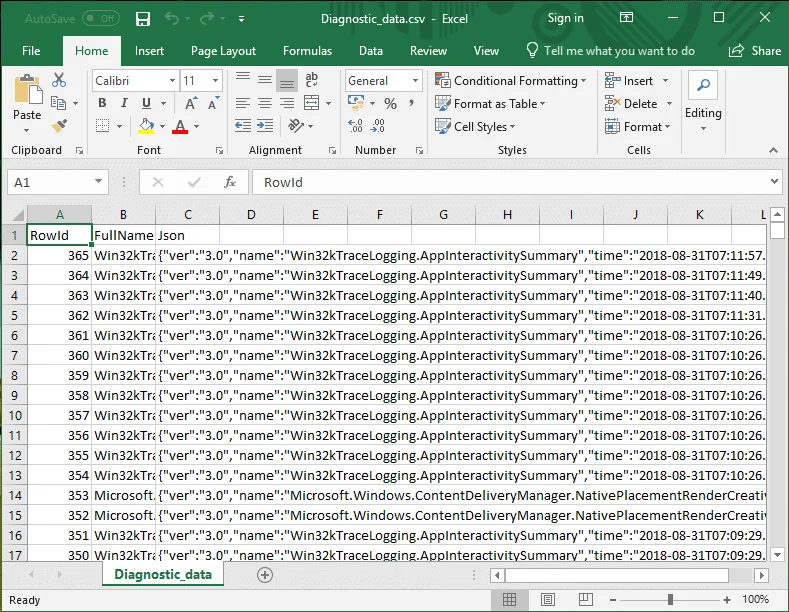Viewport: 789px width, 612px height.
Task: Decrease indent
Action: coord(243,125)
